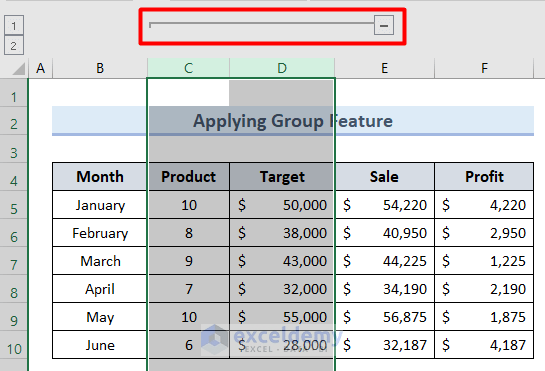Click the May cell

click(100, 317)
